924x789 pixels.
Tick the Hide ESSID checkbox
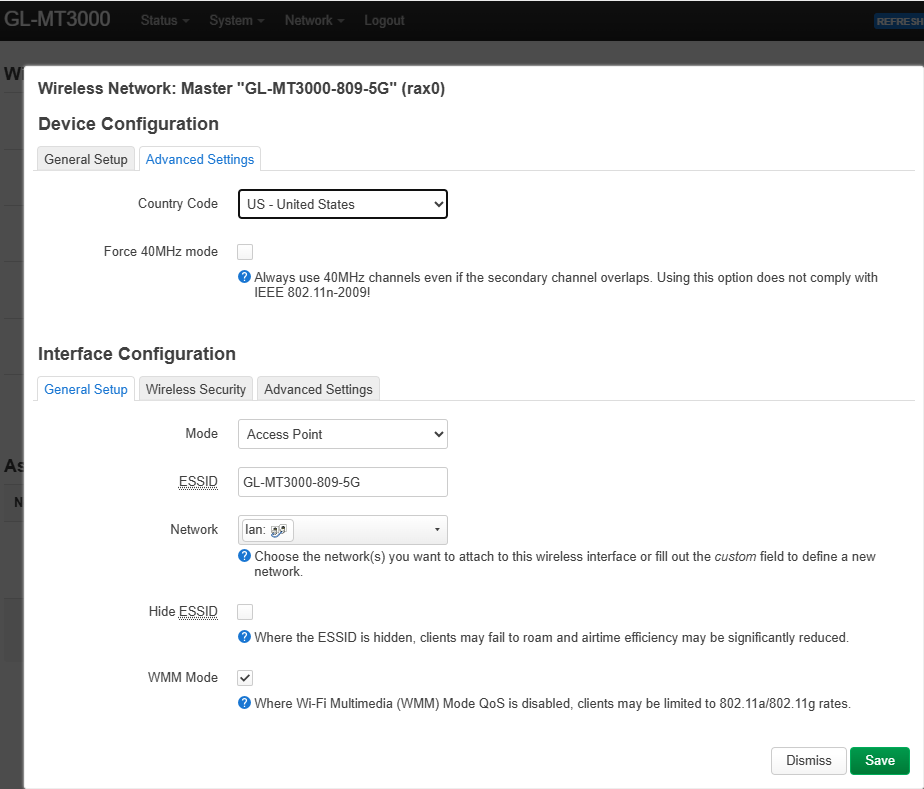click(x=245, y=612)
